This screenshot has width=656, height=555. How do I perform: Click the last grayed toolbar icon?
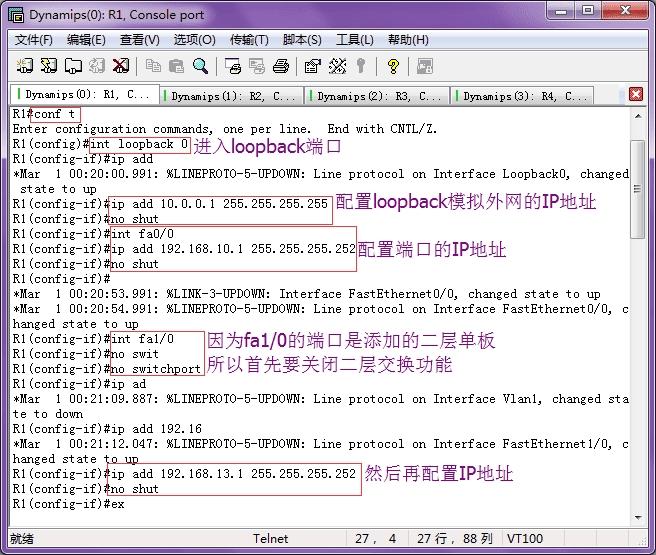click(425, 66)
